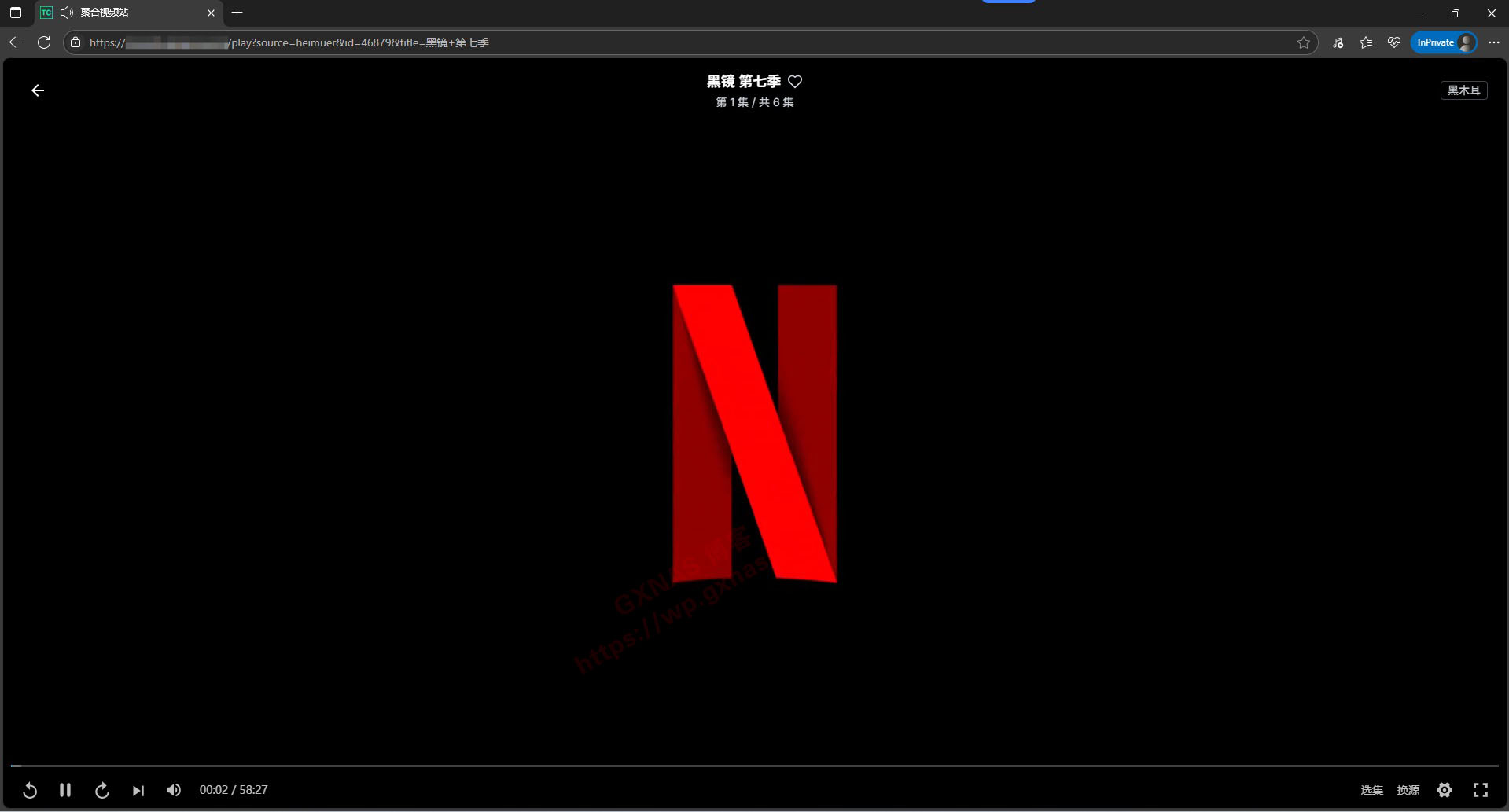
Task: Enter fullscreen mode
Action: point(1481,790)
